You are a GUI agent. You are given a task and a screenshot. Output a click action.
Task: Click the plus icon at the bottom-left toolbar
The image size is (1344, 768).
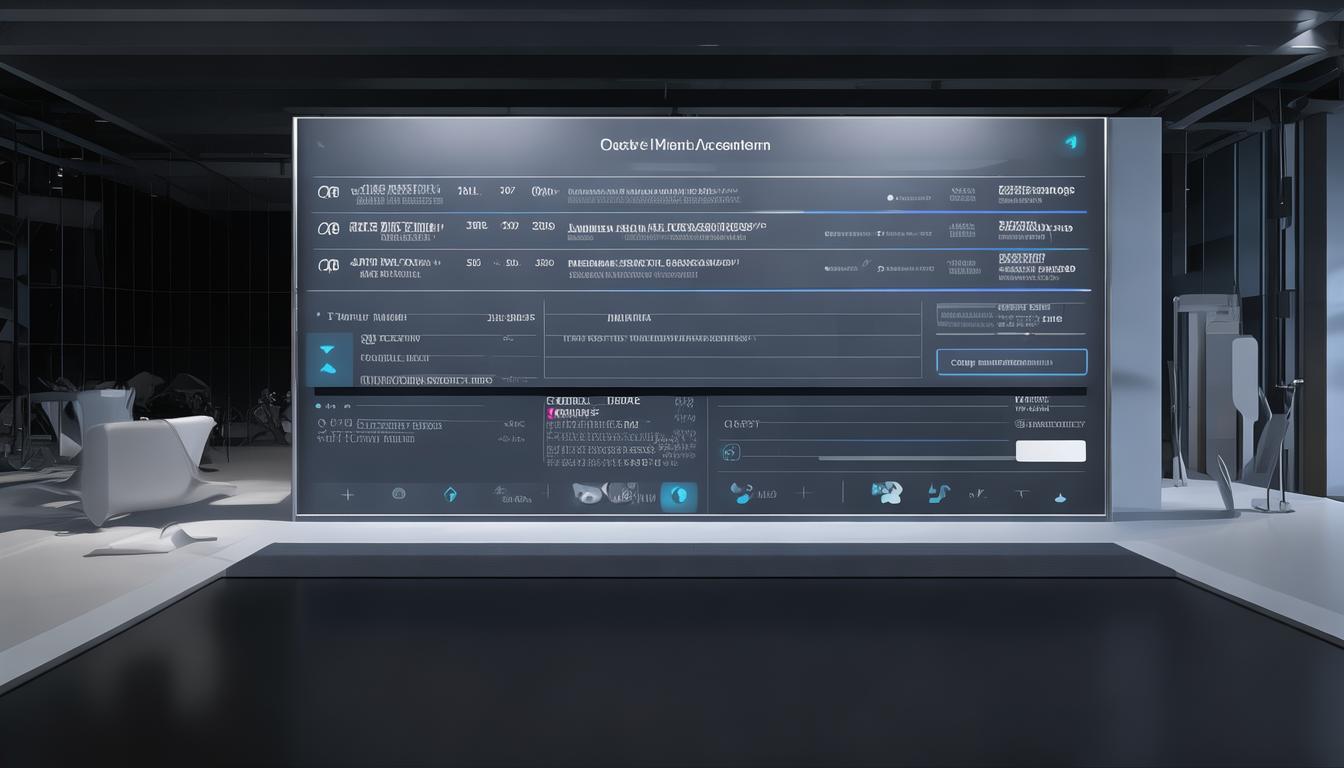coord(347,494)
